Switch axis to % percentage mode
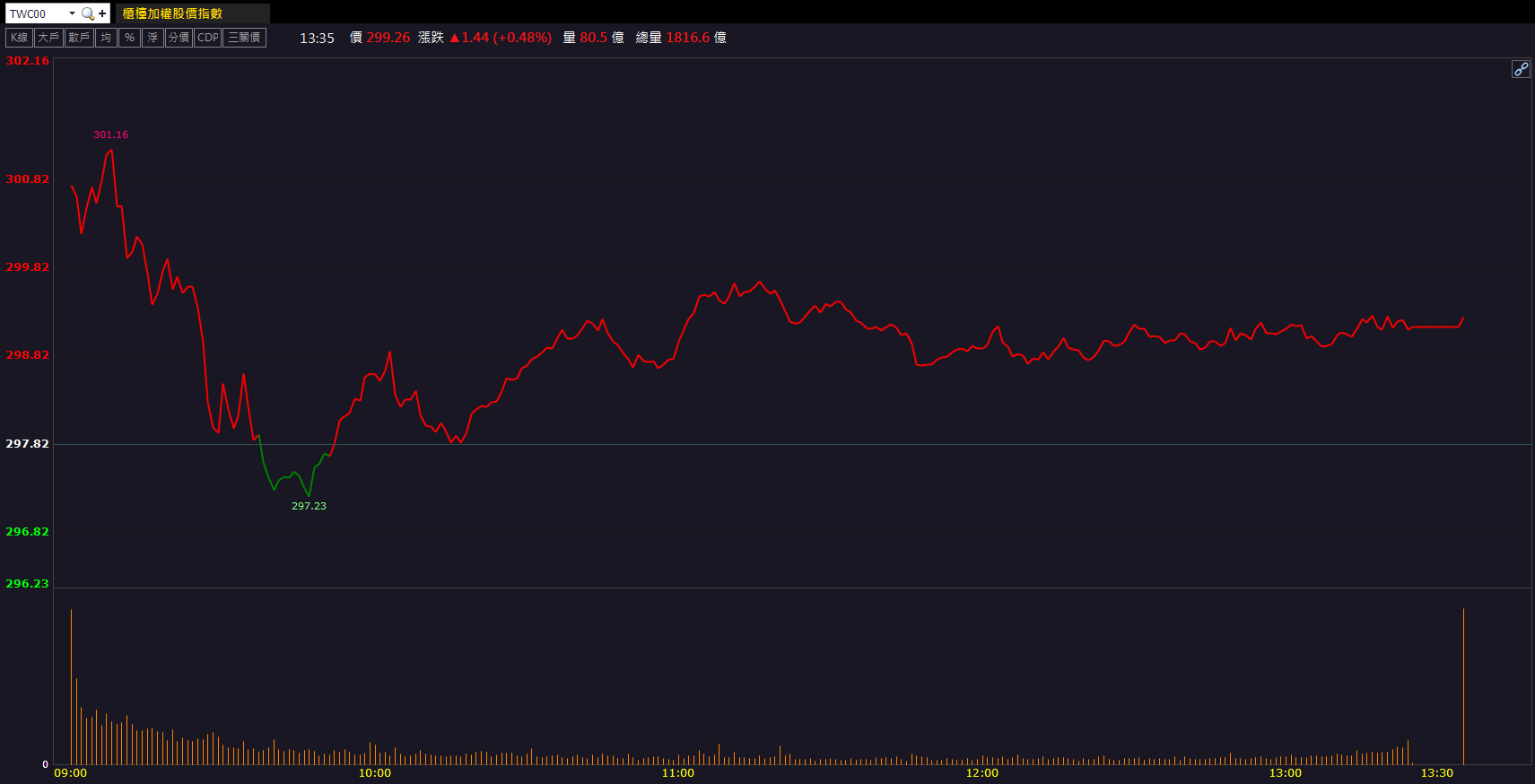Viewport: 1535px width, 784px height. pyautogui.click(x=129, y=38)
